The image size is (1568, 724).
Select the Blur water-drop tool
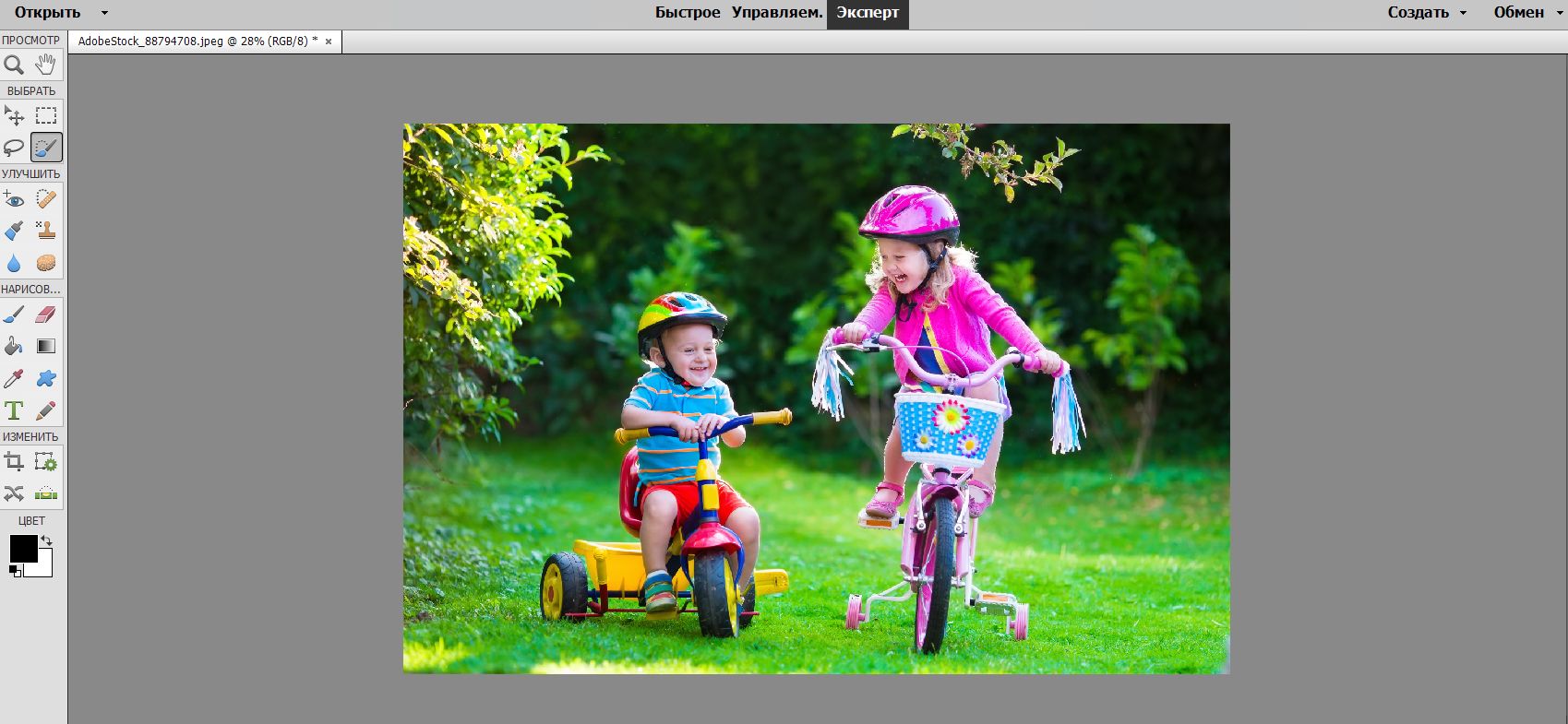14,263
